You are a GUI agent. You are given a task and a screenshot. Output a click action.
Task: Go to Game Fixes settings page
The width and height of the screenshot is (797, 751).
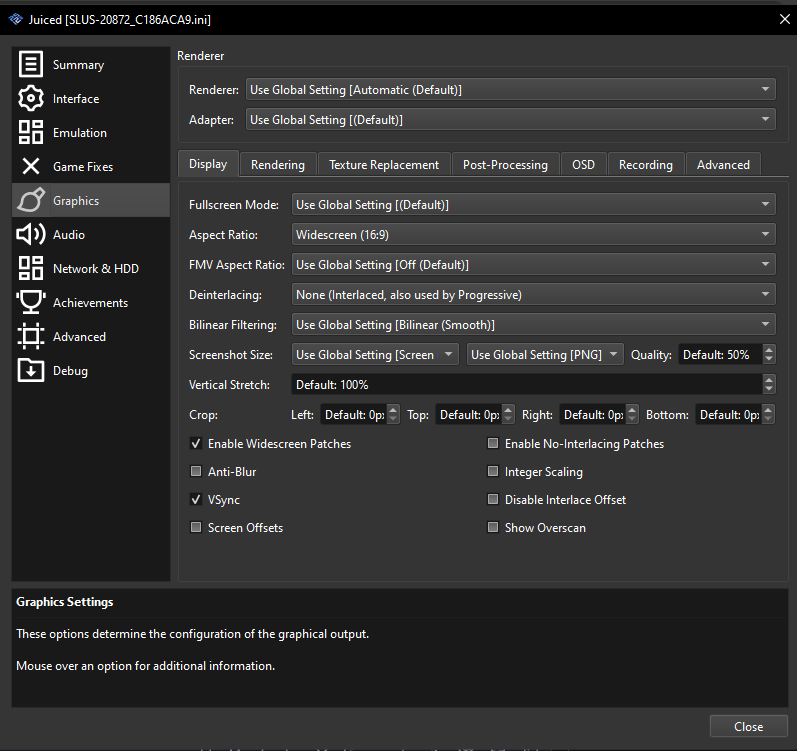(x=91, y=167)
